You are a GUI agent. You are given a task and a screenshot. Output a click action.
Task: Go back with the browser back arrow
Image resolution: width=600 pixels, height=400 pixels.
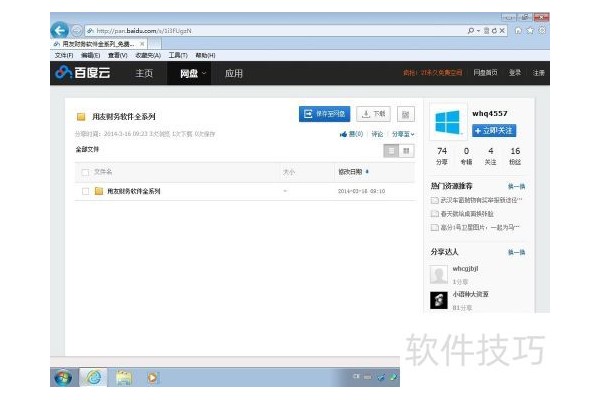pos(59,30)
